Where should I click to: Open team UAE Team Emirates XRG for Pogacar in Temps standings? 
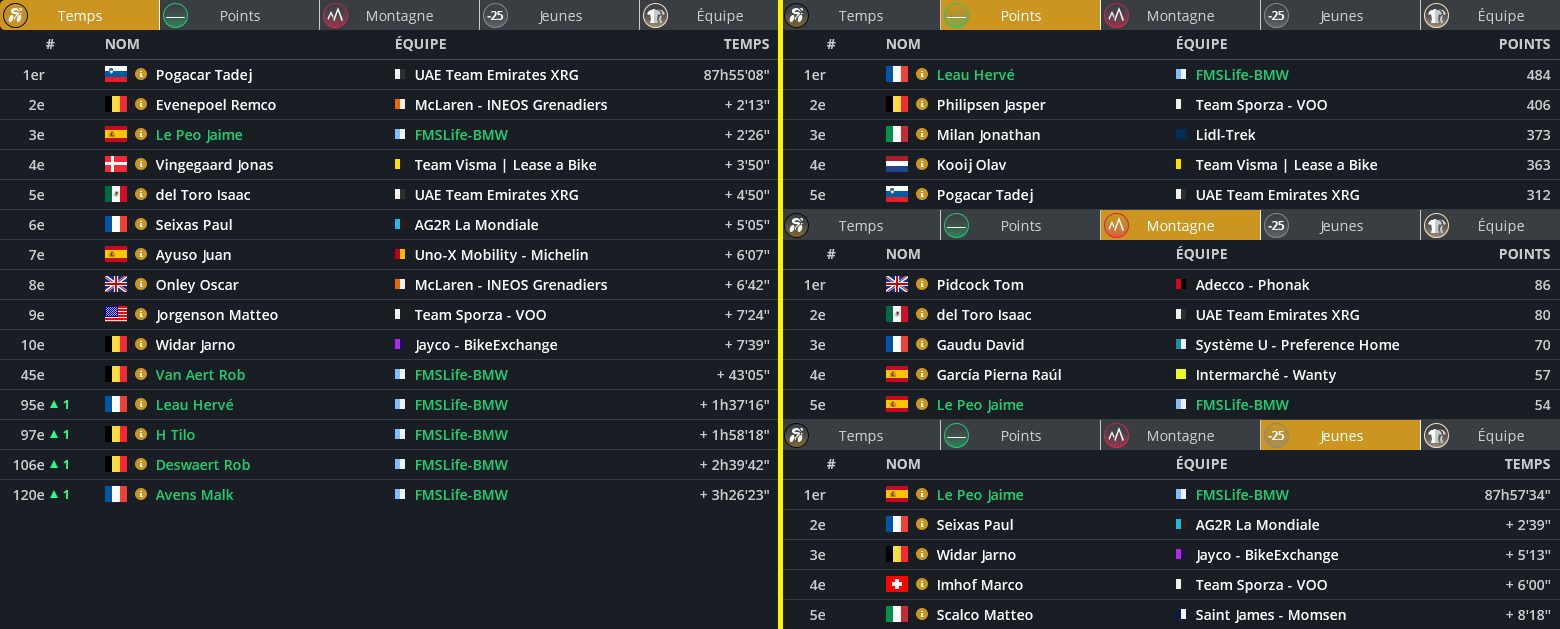click(496, 75)
